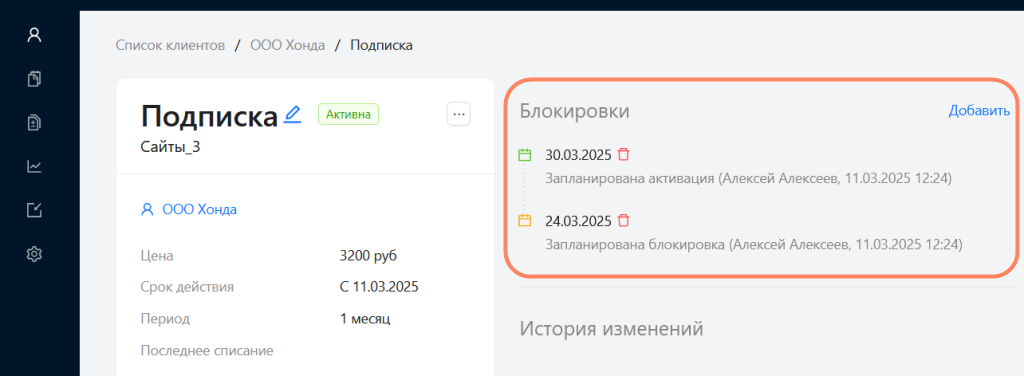Open the documents copy icon in sidebar
The width and height of the screenshot is (1024, 376).
click(34, 79)
